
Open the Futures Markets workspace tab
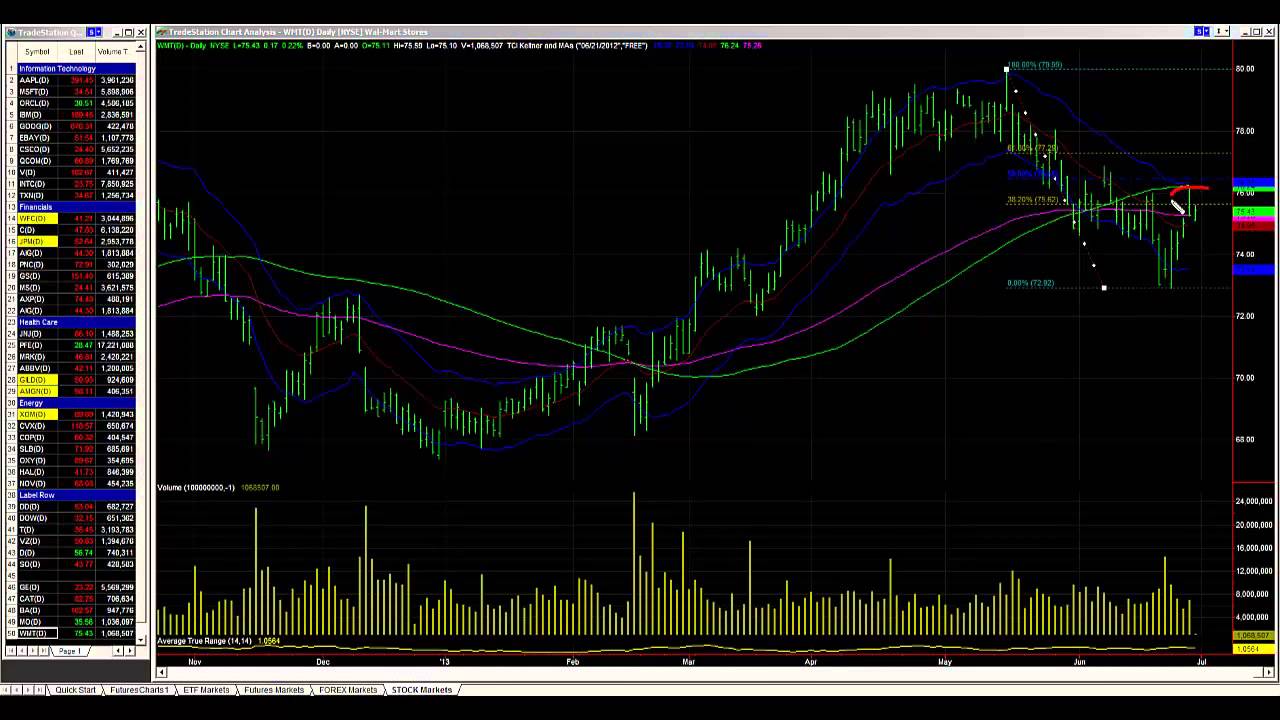(274, 690)
